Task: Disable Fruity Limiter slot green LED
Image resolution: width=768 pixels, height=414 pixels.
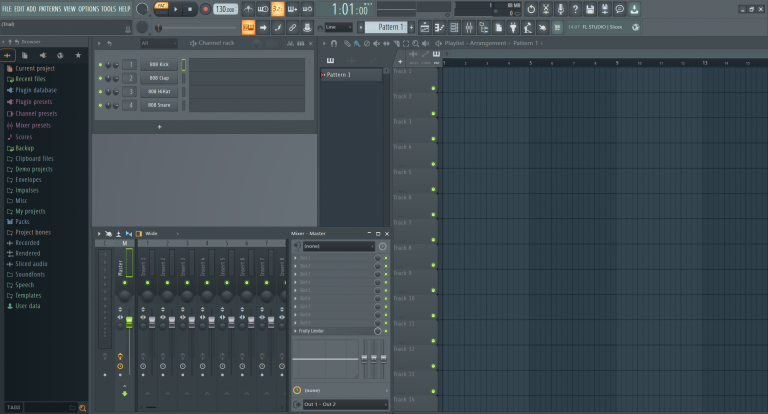Action: click(386, 331)
